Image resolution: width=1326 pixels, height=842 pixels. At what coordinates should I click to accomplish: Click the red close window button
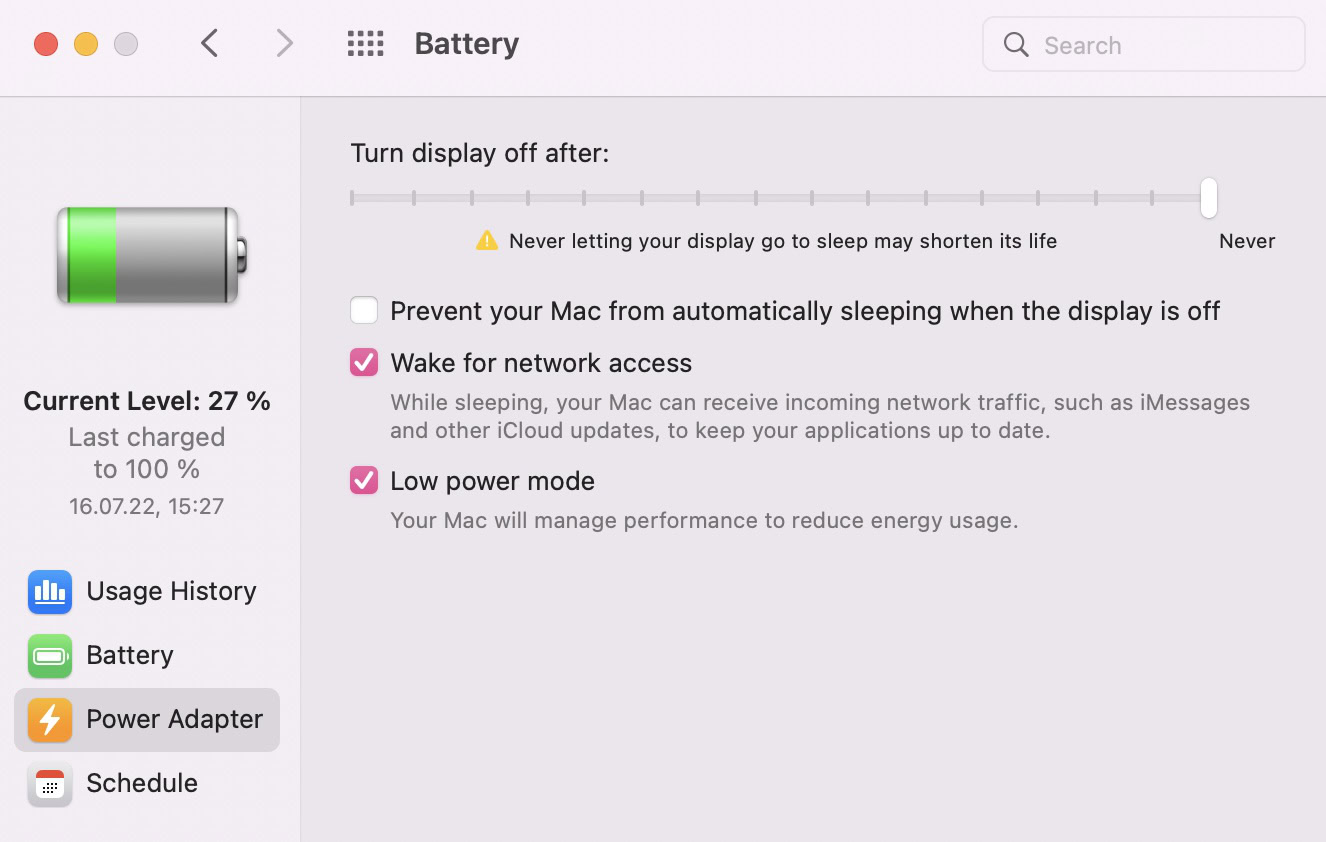46,44
